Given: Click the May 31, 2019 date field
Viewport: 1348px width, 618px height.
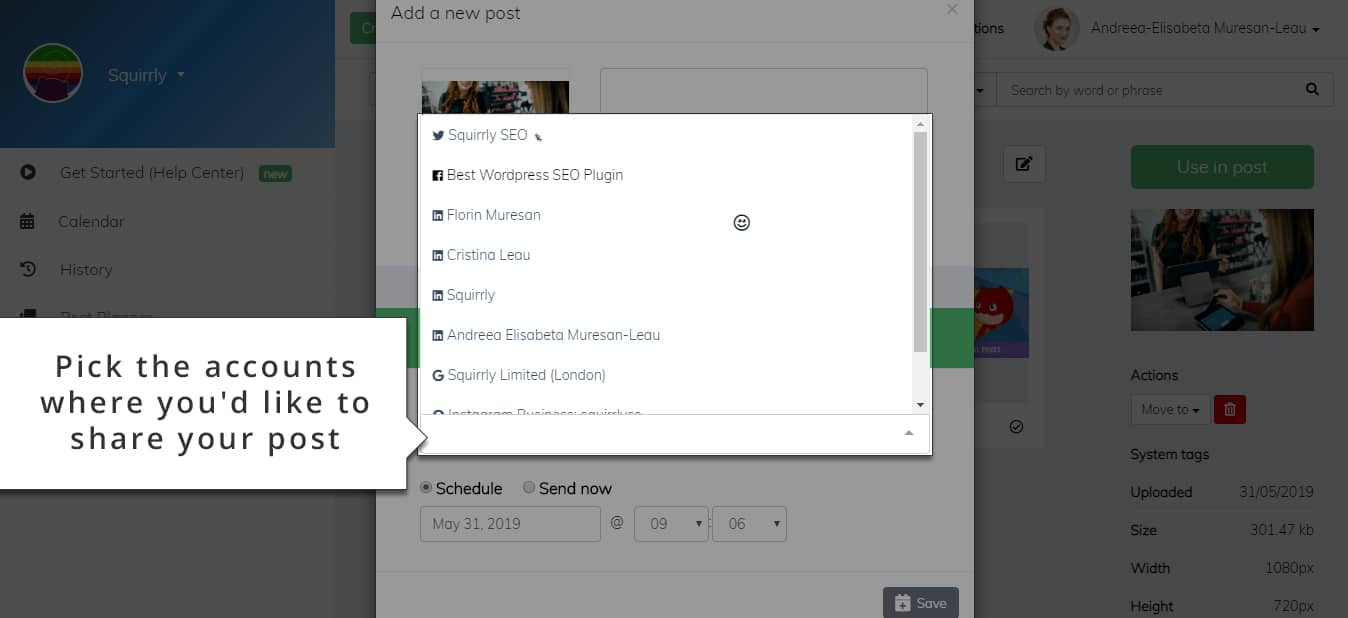Looking at the screenshot, I should [510, 524].
